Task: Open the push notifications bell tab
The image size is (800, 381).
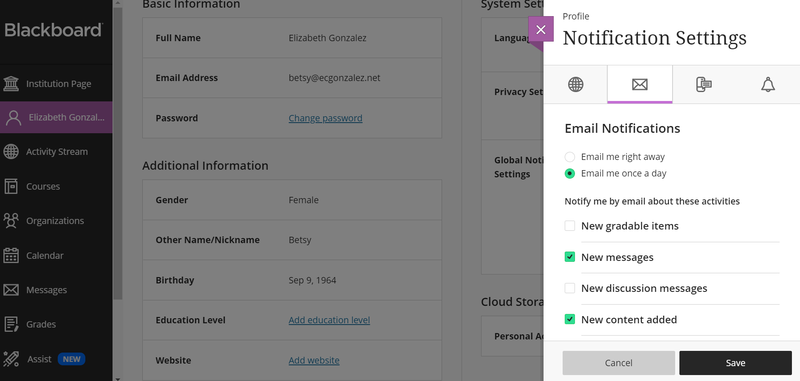Action: tap(768, 85)
